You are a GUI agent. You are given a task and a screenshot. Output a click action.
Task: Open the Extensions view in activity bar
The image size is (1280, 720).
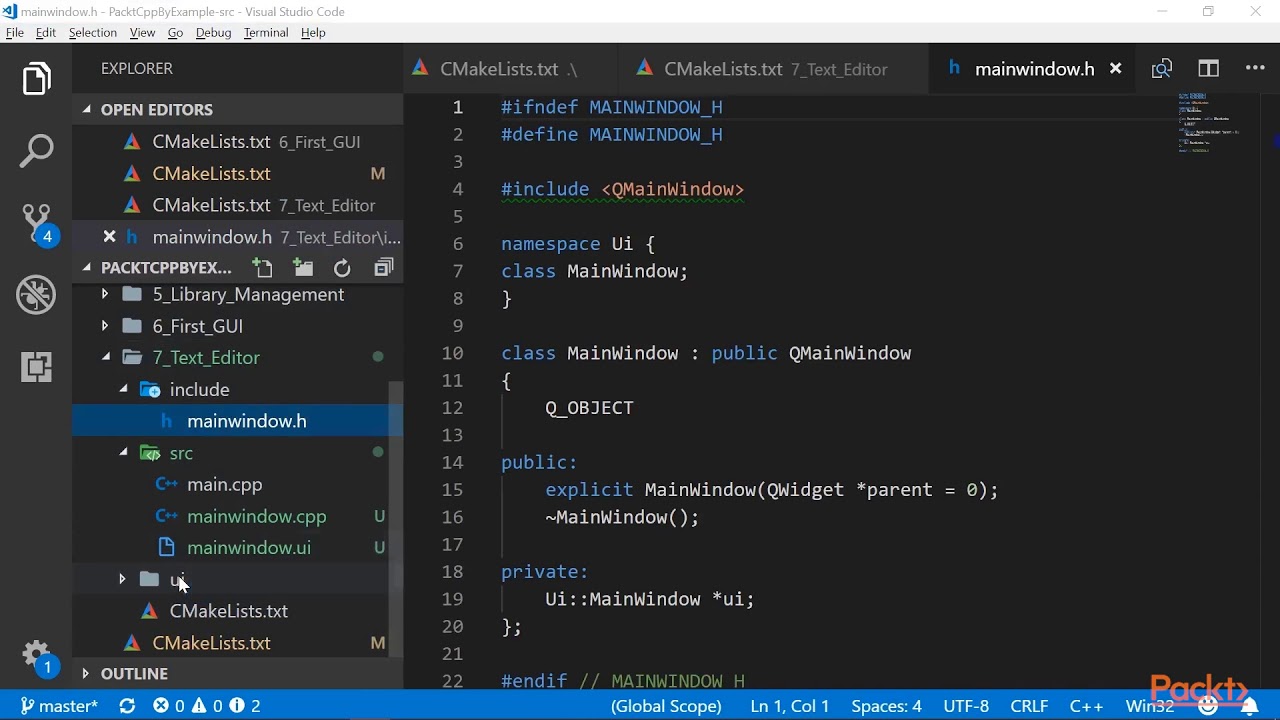click(x=36, y=367)
